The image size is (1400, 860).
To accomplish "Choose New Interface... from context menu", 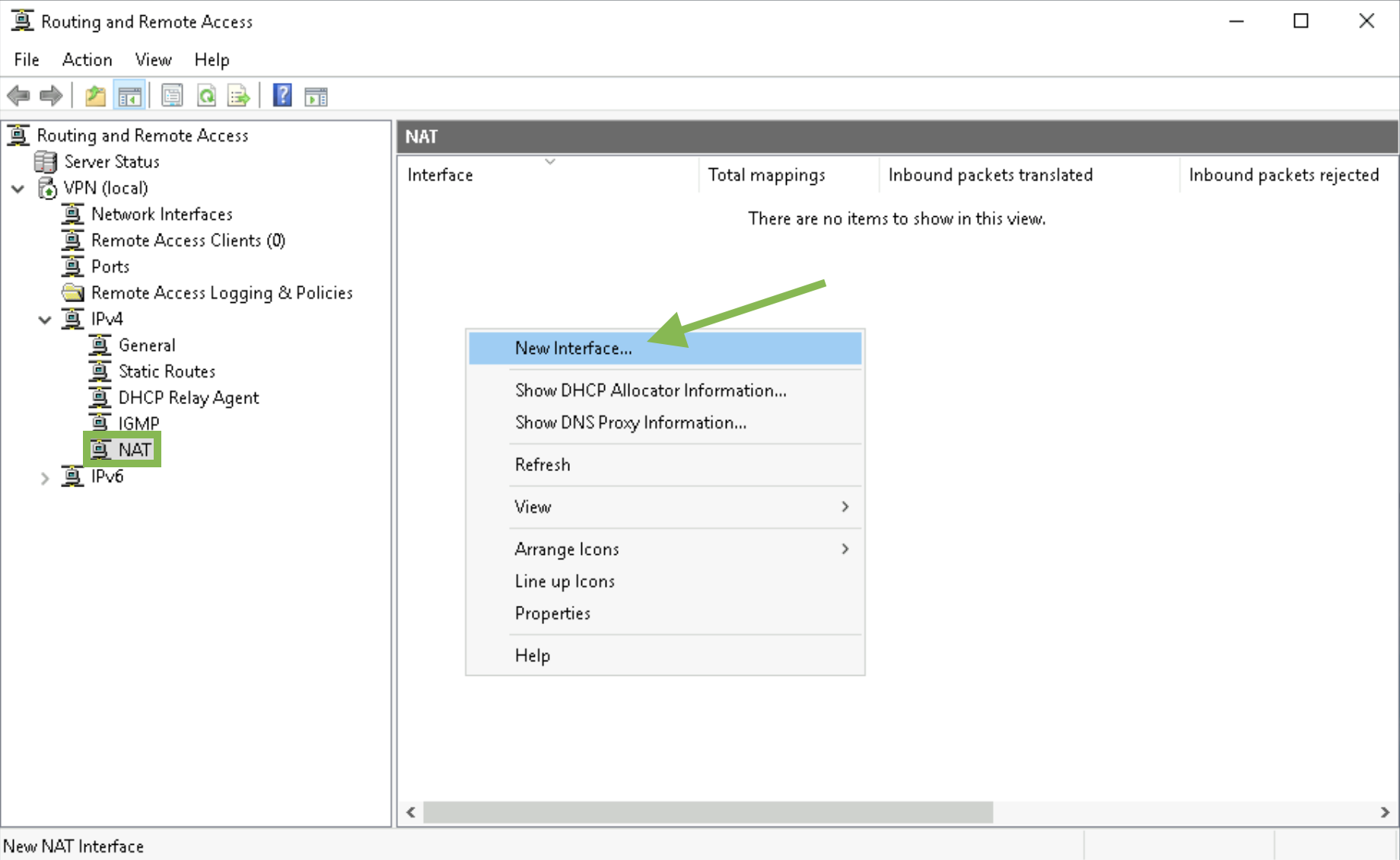I will (x=665, y=349).
